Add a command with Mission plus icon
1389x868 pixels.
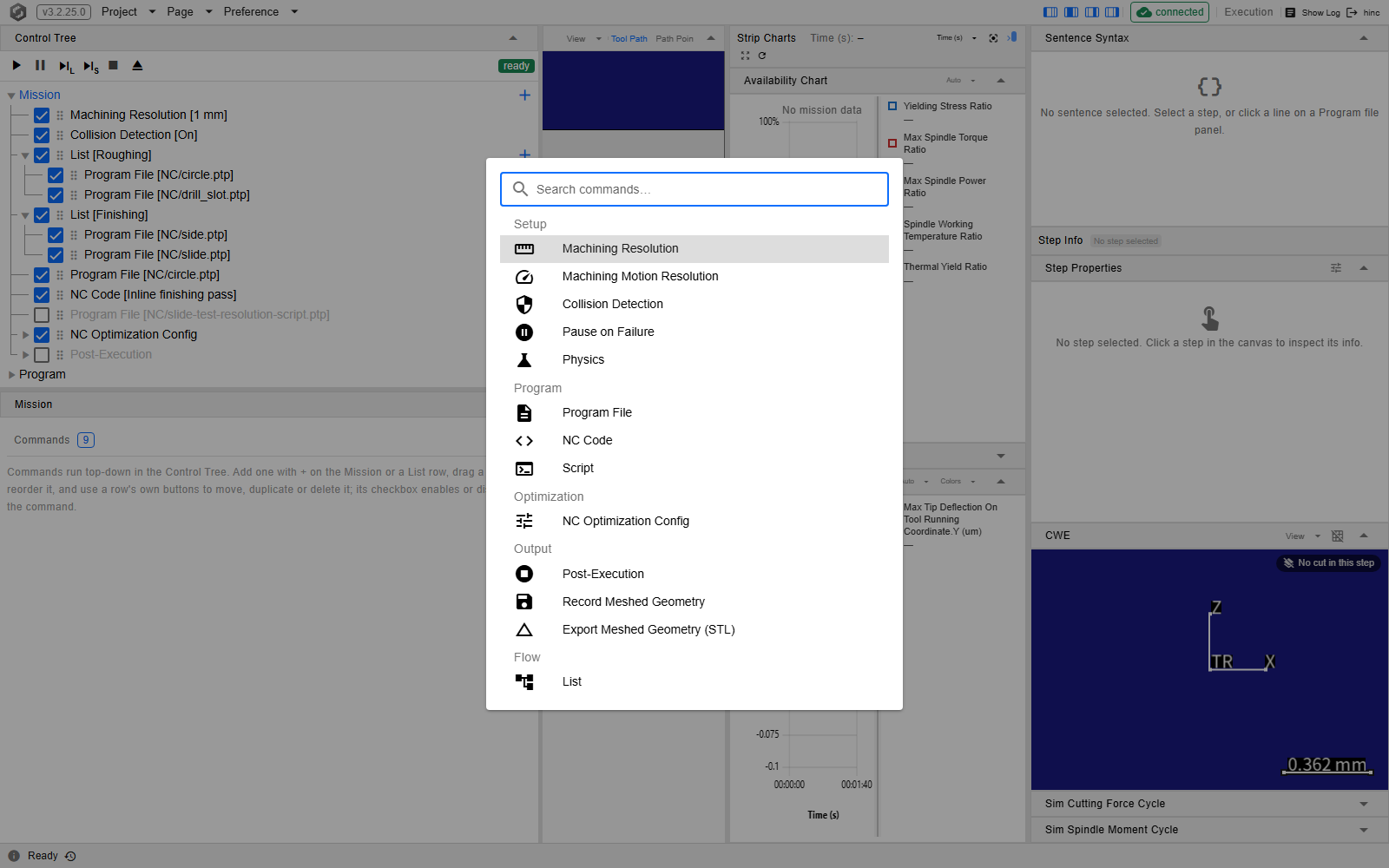tap(524, 95)
